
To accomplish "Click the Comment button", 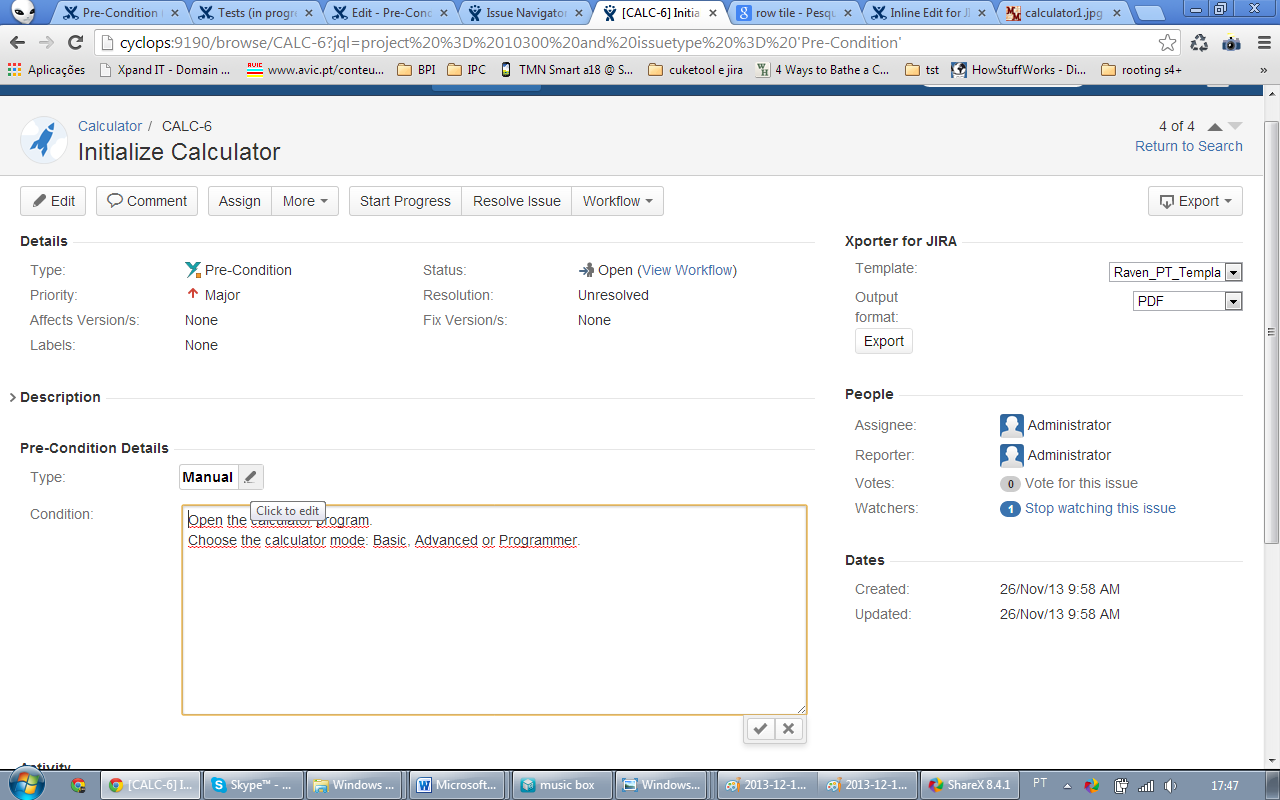I will coord(147,201).
